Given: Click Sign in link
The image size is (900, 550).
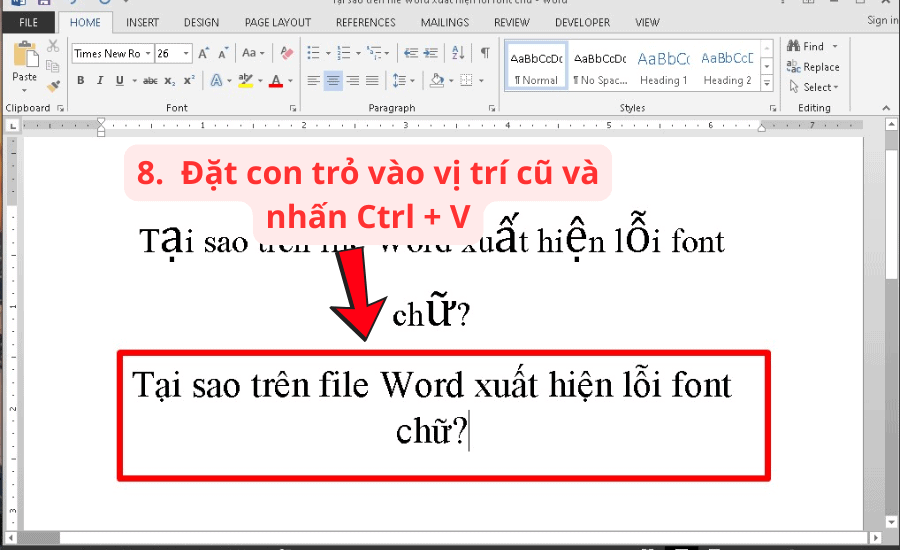Looking at the screenshot, I should pos(882,20).
